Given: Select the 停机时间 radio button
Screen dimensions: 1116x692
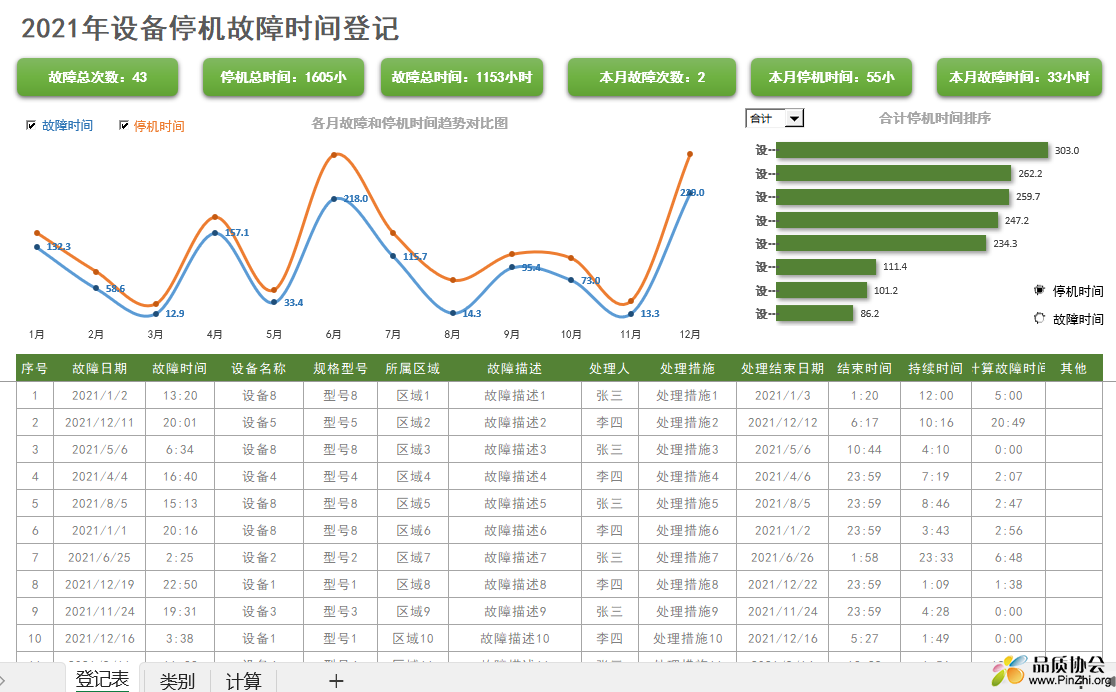Looking at the screenshot, I should (1039, 290).
